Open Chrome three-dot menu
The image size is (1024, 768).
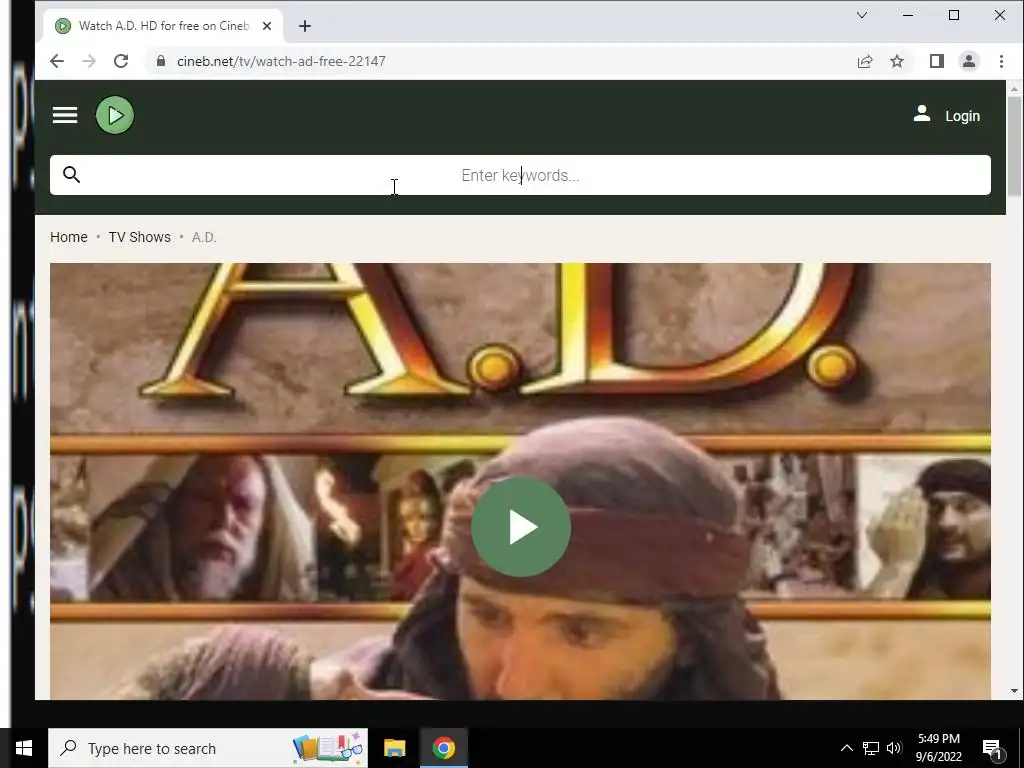(1001, 61)
